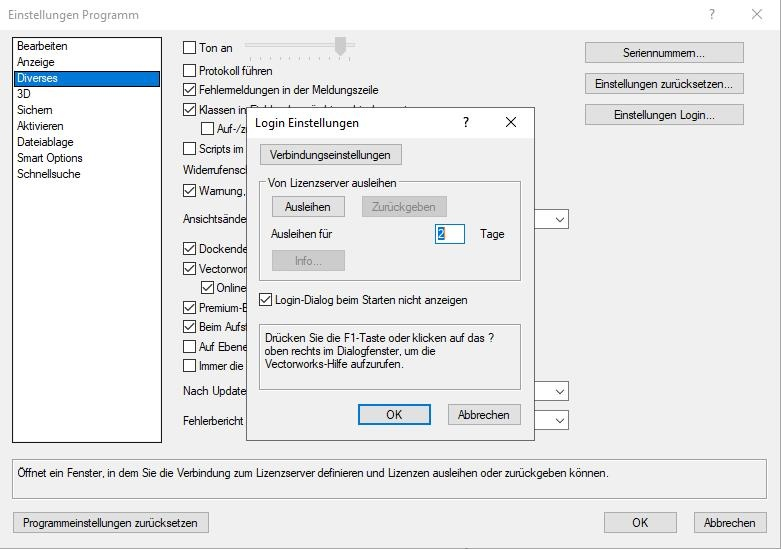Click the 'Ausleihen für' days input field
This screenshot has height=549, width=781.
[450, 234]
